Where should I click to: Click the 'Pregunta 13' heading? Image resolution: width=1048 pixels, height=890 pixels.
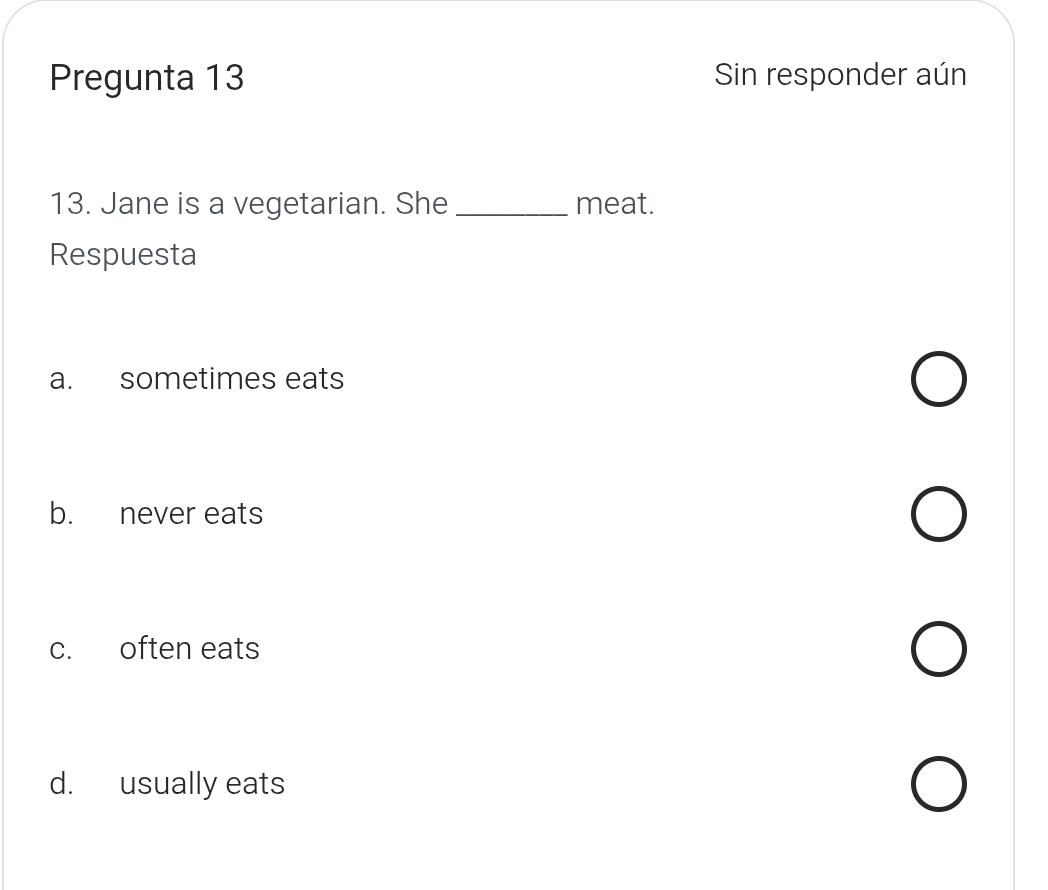click(147, 78)
